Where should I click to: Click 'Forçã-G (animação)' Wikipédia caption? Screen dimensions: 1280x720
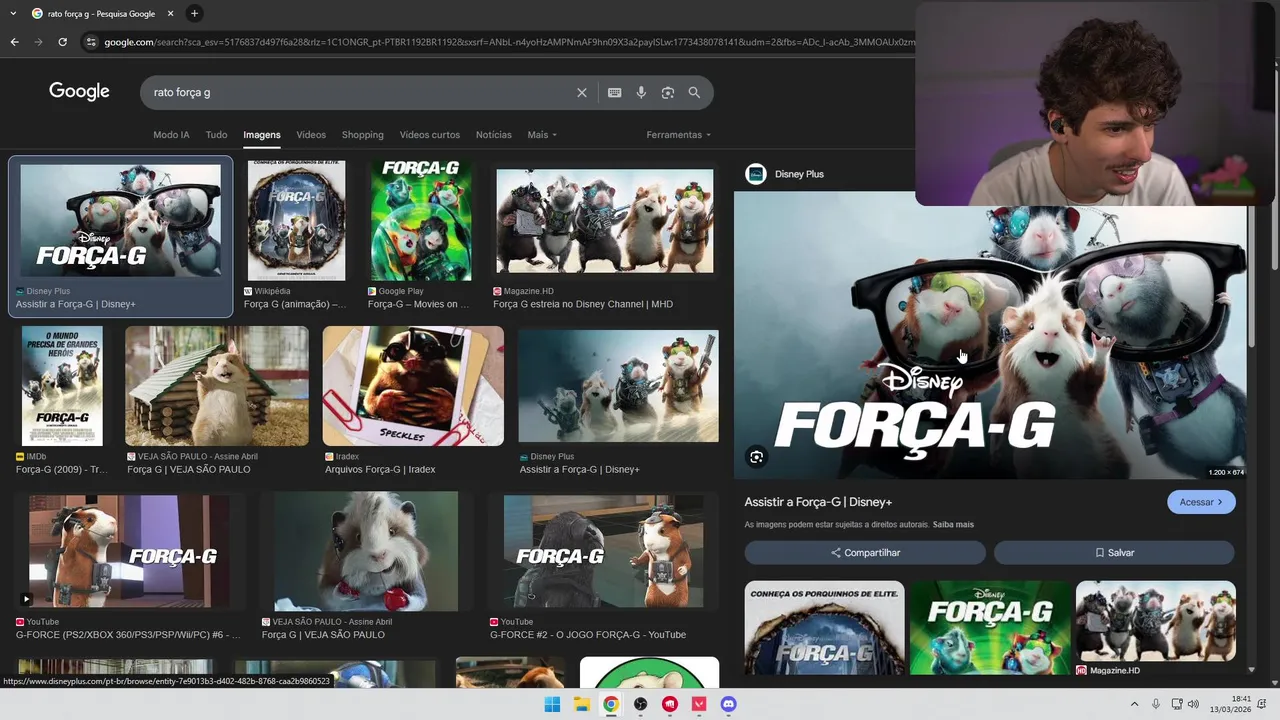pos(295,304)
